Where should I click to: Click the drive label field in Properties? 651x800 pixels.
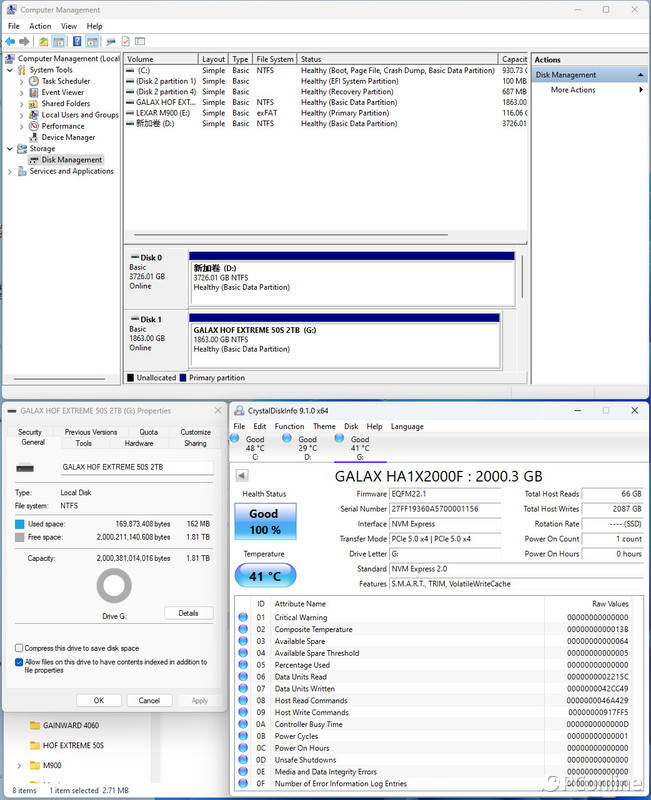pyautogui.click(x=137, y=467)
